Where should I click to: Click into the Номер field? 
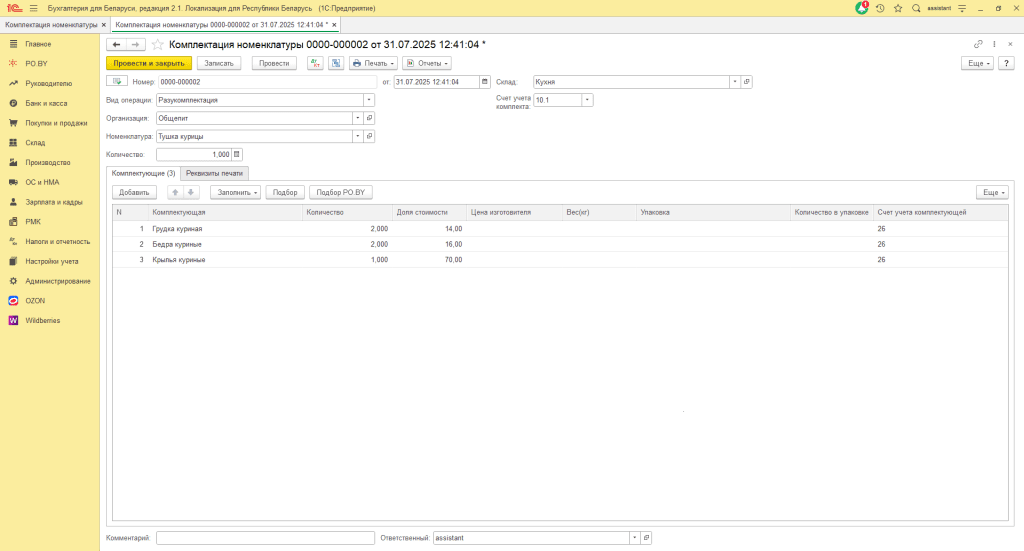pos(268,82)
